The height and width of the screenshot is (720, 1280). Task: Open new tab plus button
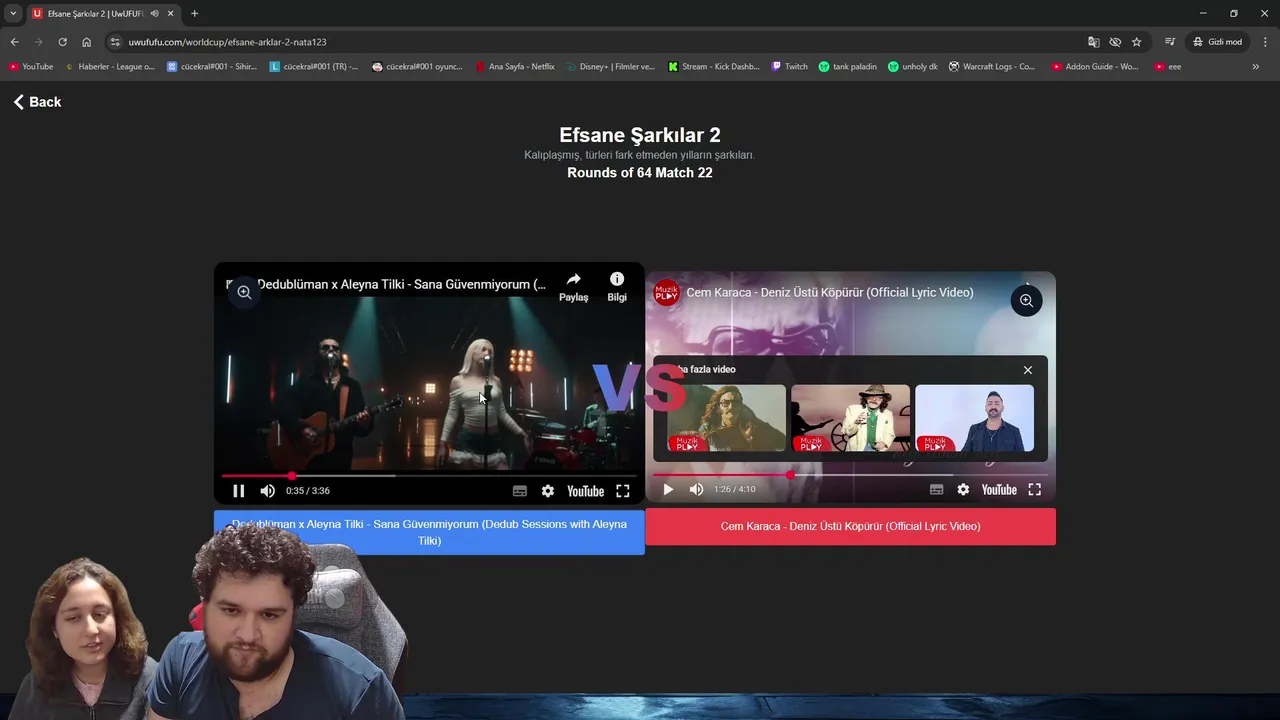194,13
